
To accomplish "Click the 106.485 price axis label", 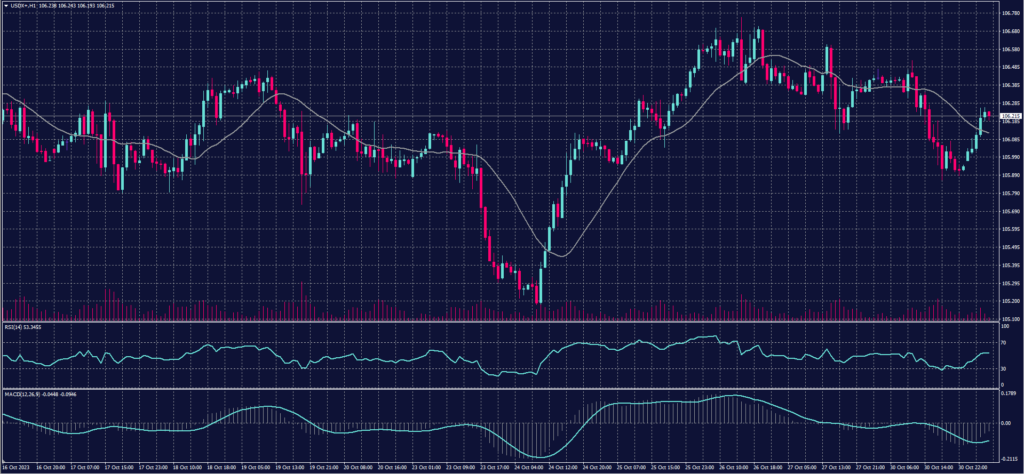I will click(x=1009, y=67).
